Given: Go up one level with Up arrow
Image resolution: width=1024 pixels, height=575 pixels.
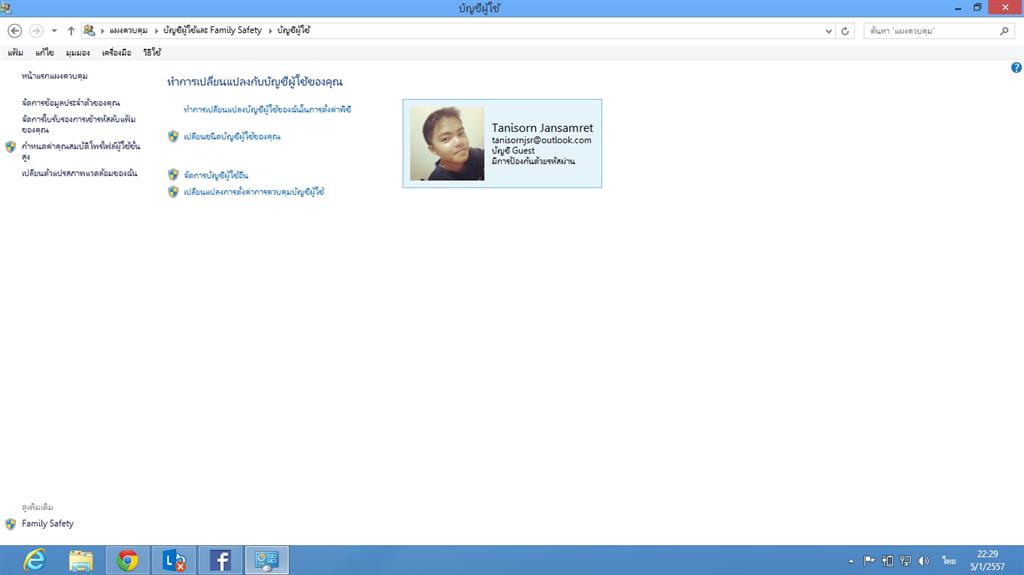Looking at the screenshot, I should [71, 31].
